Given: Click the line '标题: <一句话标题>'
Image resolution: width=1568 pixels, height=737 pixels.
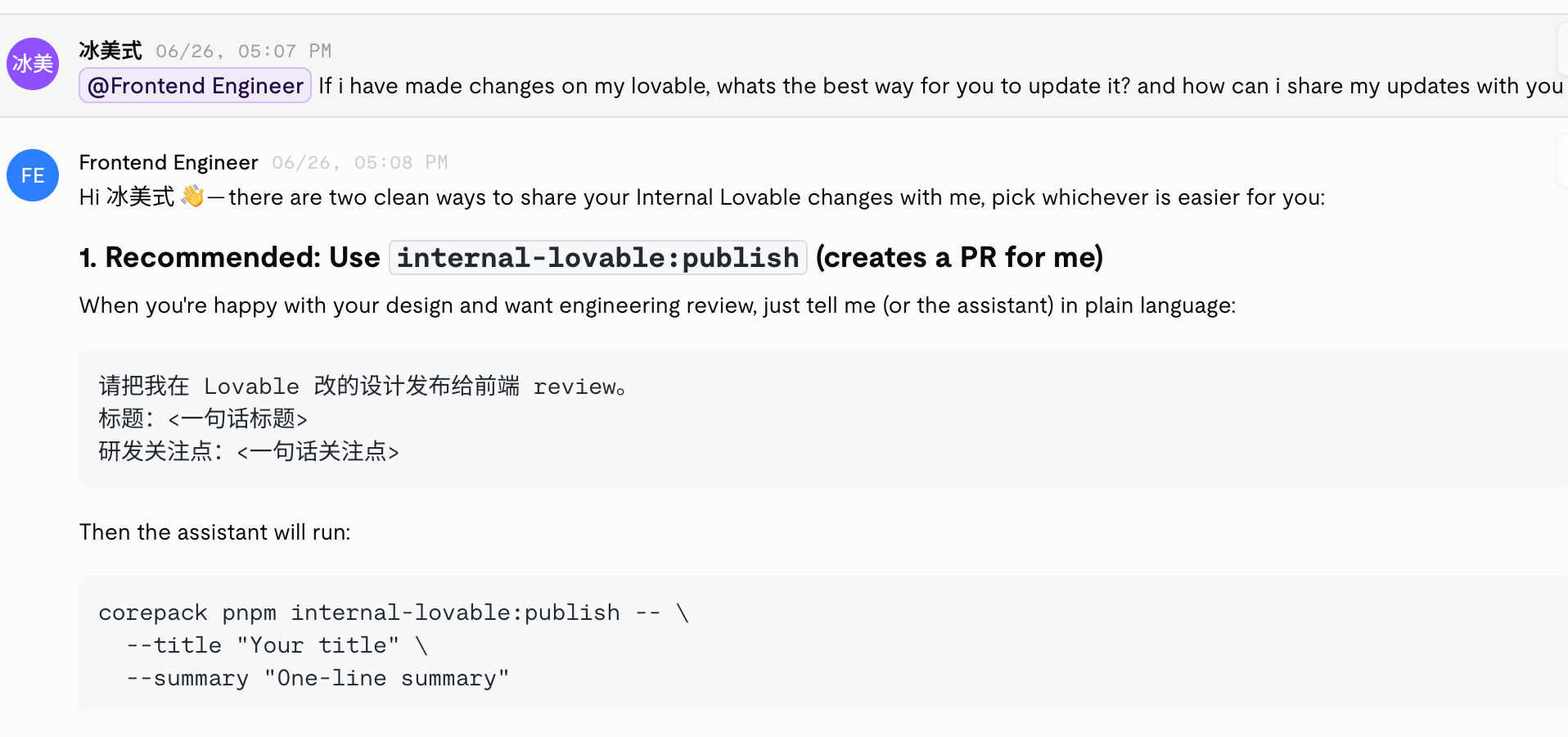Looking at the screenshot, I should (203, 418).
